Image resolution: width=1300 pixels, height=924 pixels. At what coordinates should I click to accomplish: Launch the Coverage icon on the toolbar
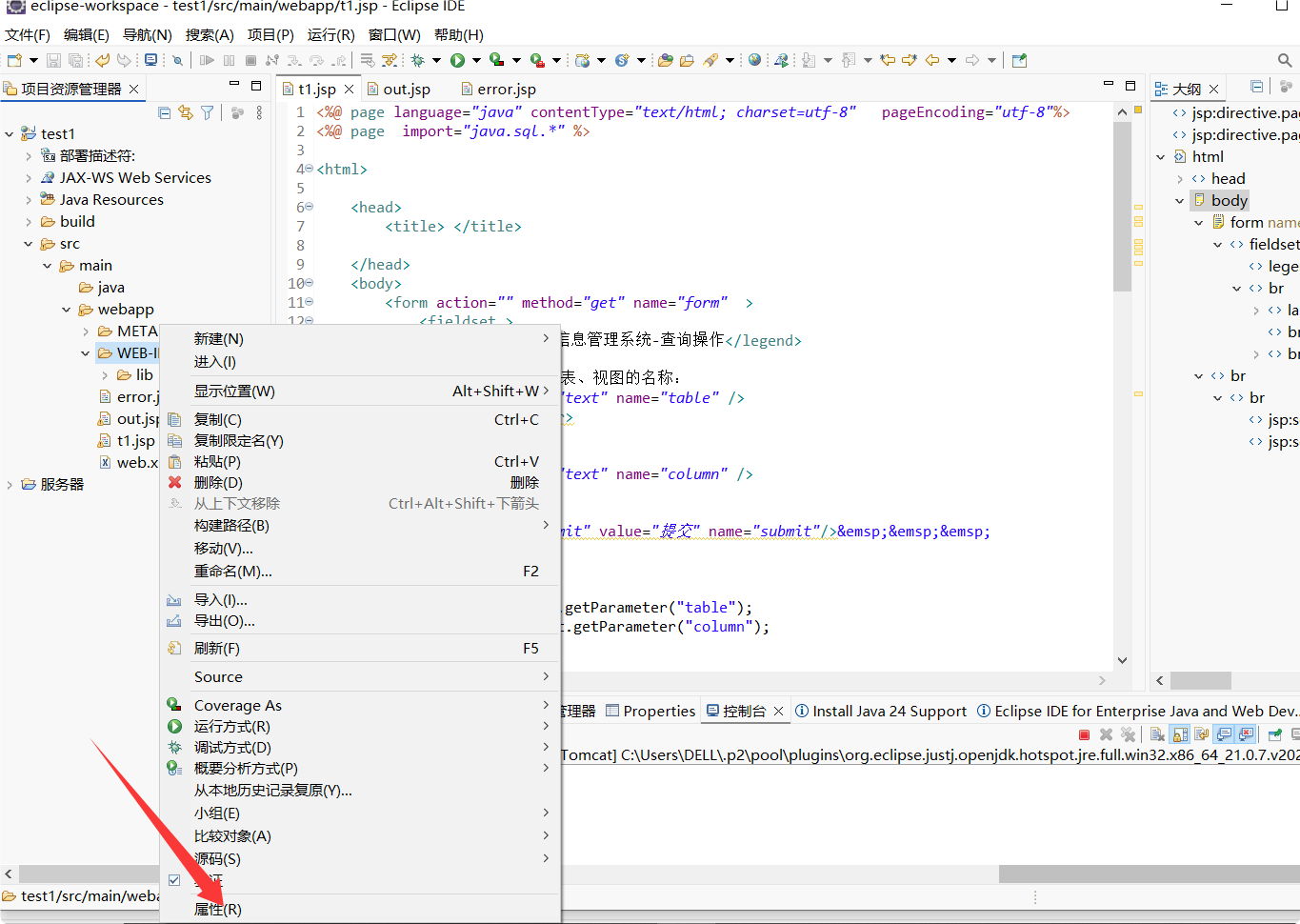496,60
